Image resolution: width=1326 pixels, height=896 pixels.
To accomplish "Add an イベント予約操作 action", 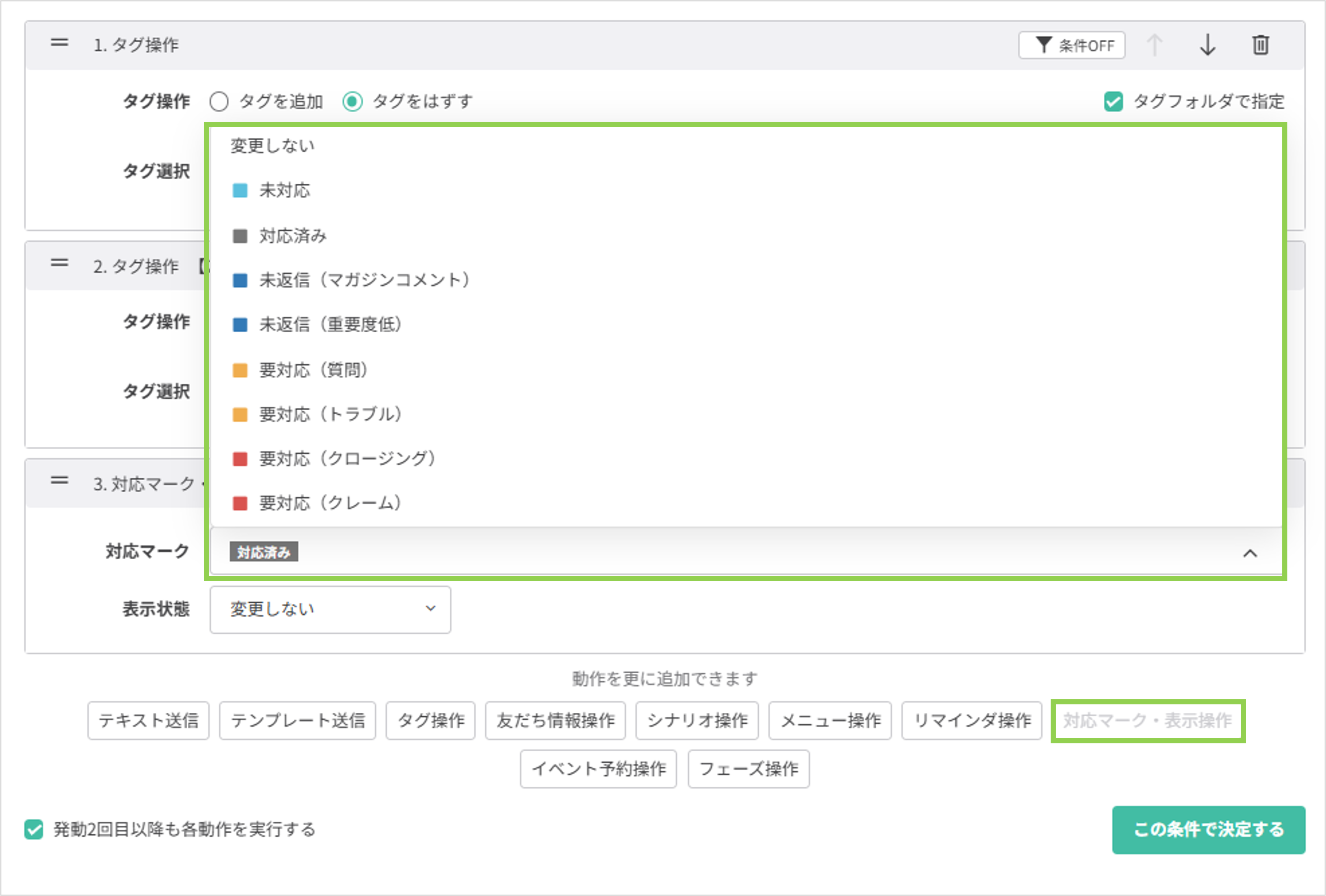I will coord(598,769).
